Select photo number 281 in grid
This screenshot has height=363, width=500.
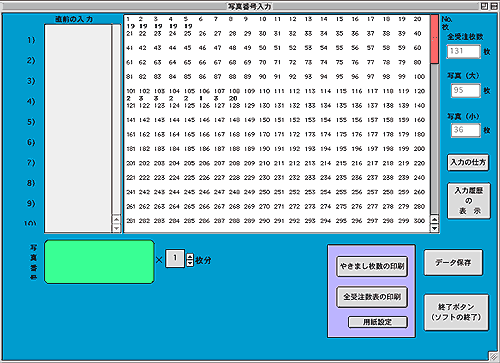point(131,221)
